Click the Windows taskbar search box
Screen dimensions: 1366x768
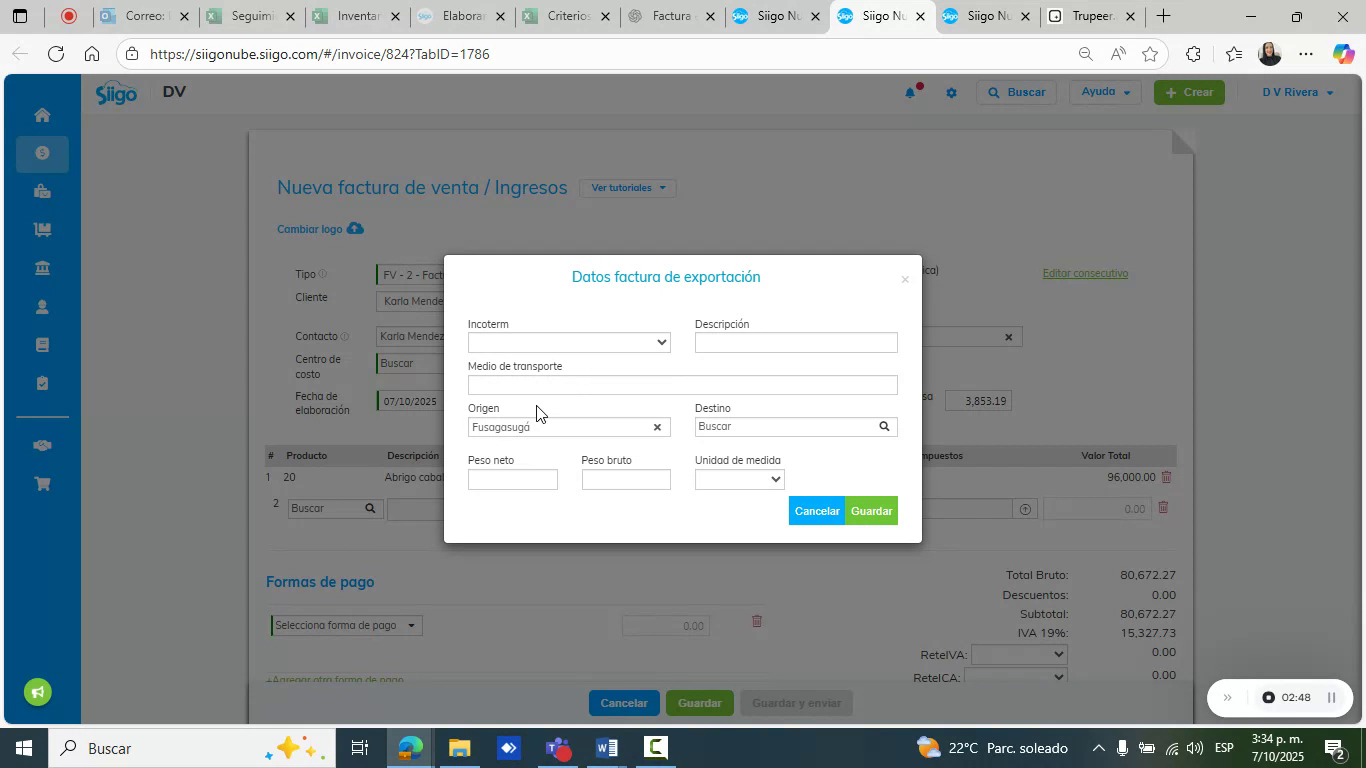(x=190, y=748)
